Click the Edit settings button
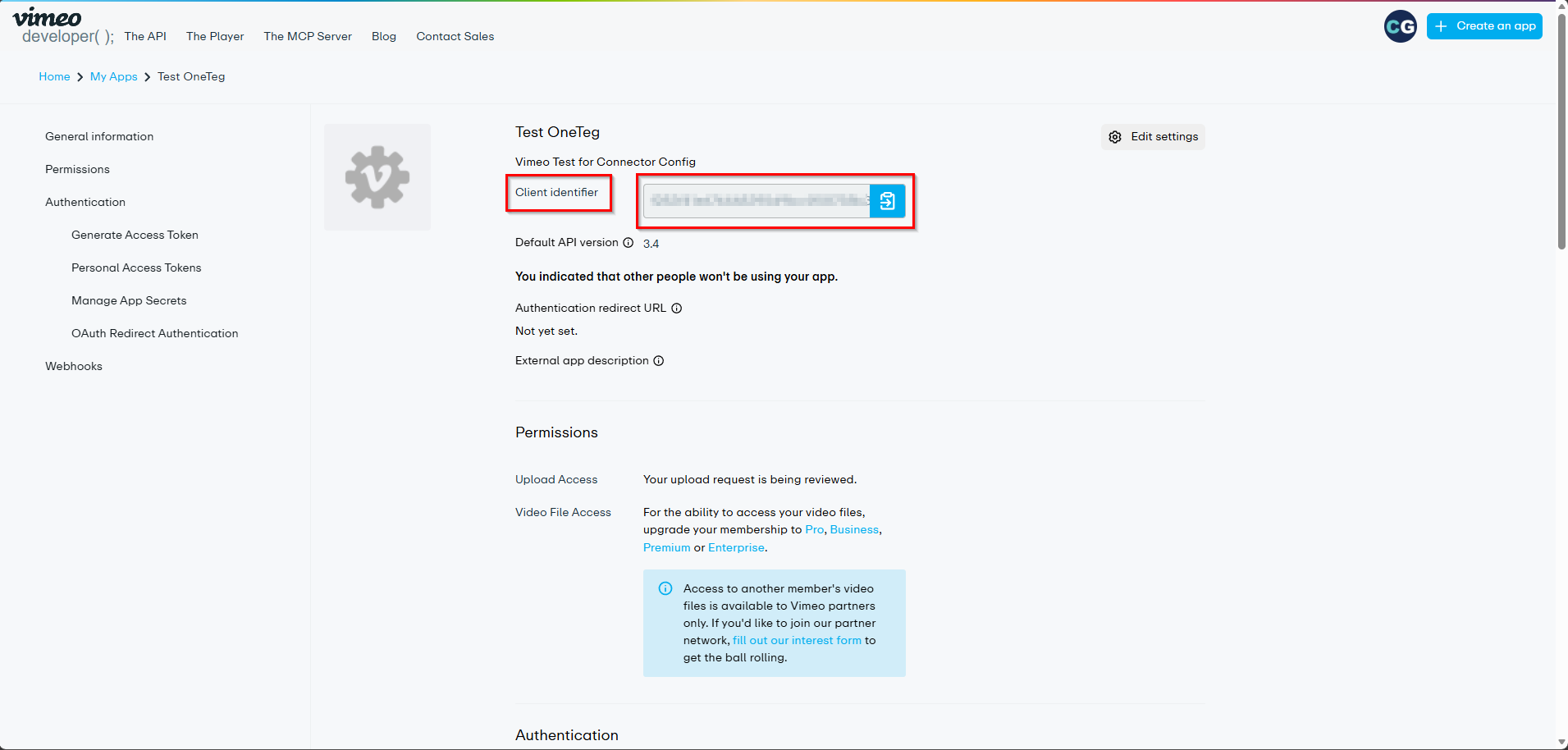The image size is (1568, 750). (1153, 137)
